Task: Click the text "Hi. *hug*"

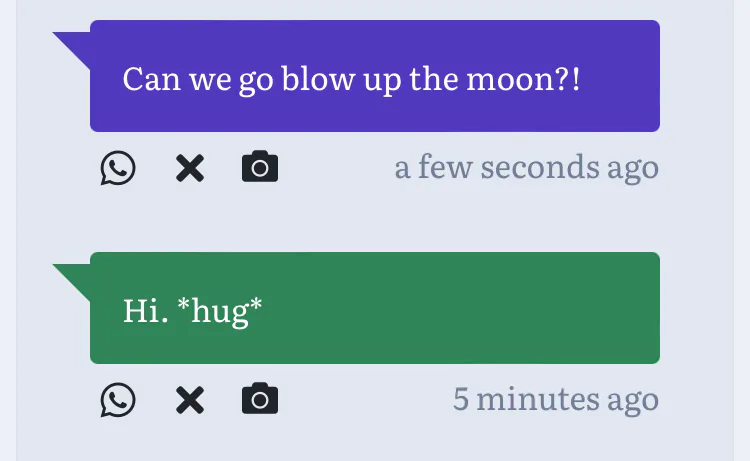Action: (192, 310)
